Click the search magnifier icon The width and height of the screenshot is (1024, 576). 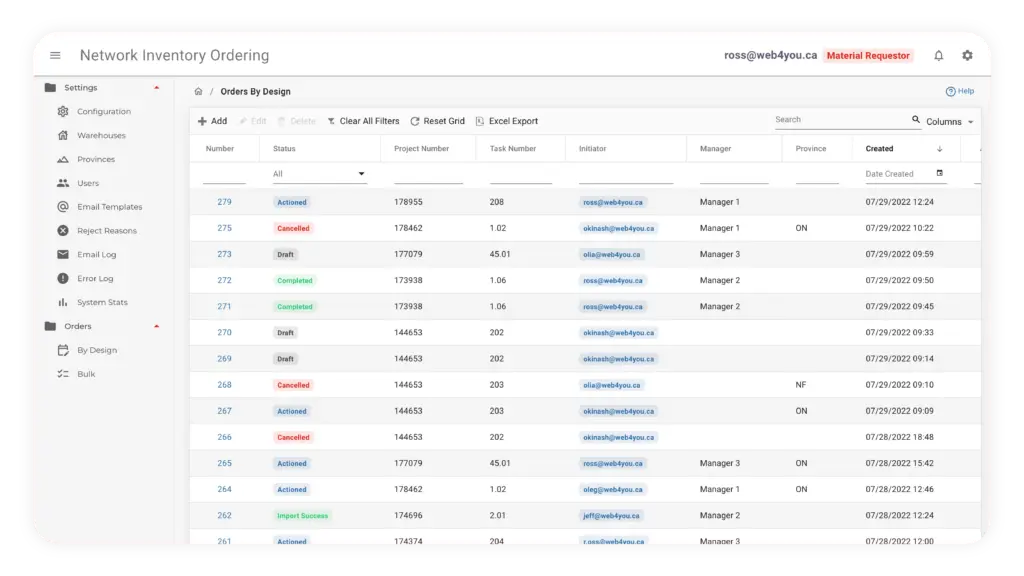coord(915,120)
